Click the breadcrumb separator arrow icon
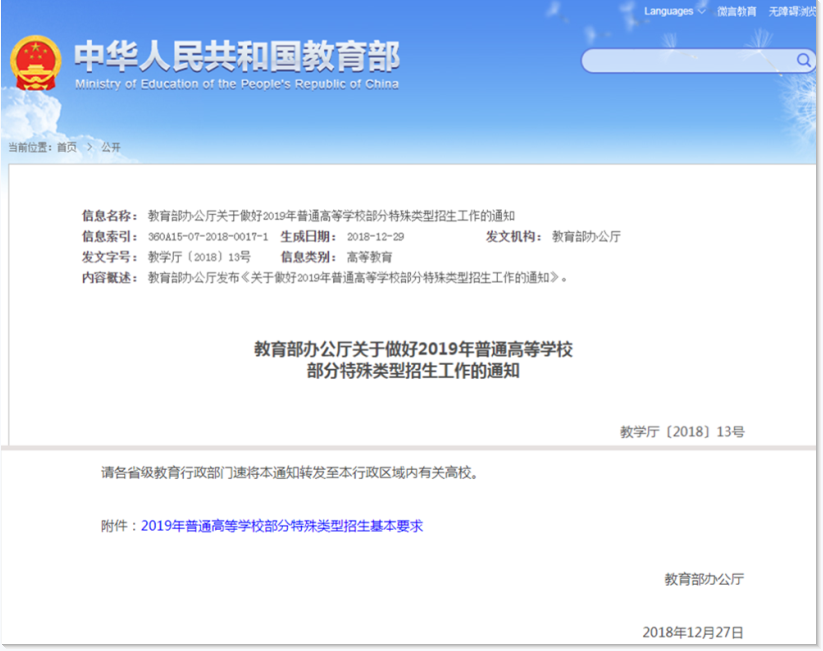This screenshot has height=651, width=823. pyautogui.click(x=90, y=146)
